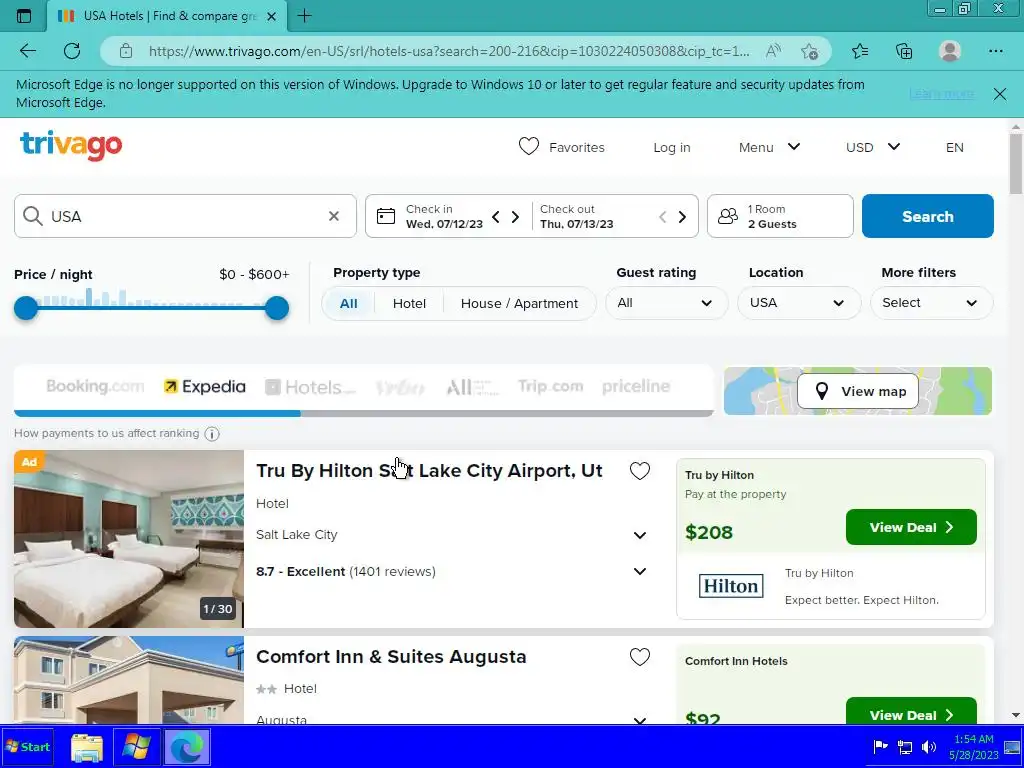Viewport: 1024px width, 768px height.
Task: Open the More filters Select dropdown
Action: pyautogui.click(x=931, y=303)
